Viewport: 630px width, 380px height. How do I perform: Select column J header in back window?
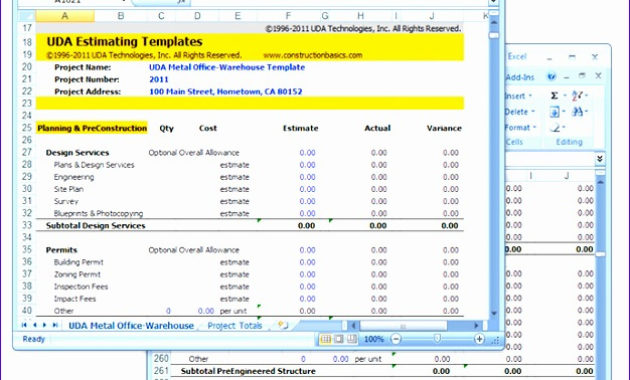[567, 176]
